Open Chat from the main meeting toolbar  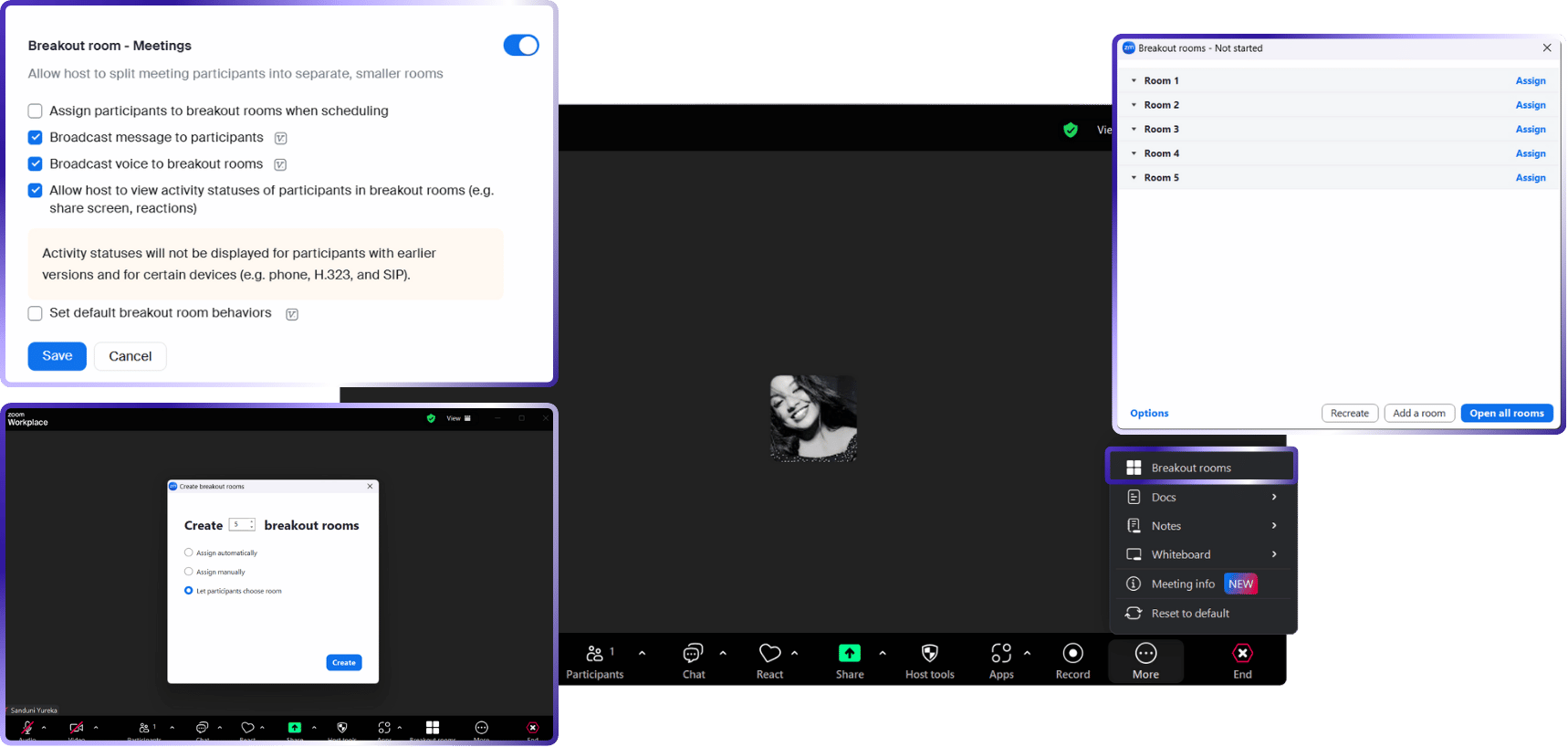click(x=694, y=661)
